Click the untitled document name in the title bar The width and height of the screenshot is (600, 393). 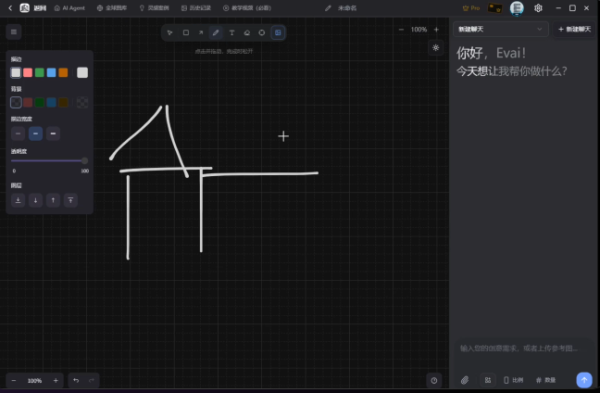pyautogui.click(x=347, y=8)
